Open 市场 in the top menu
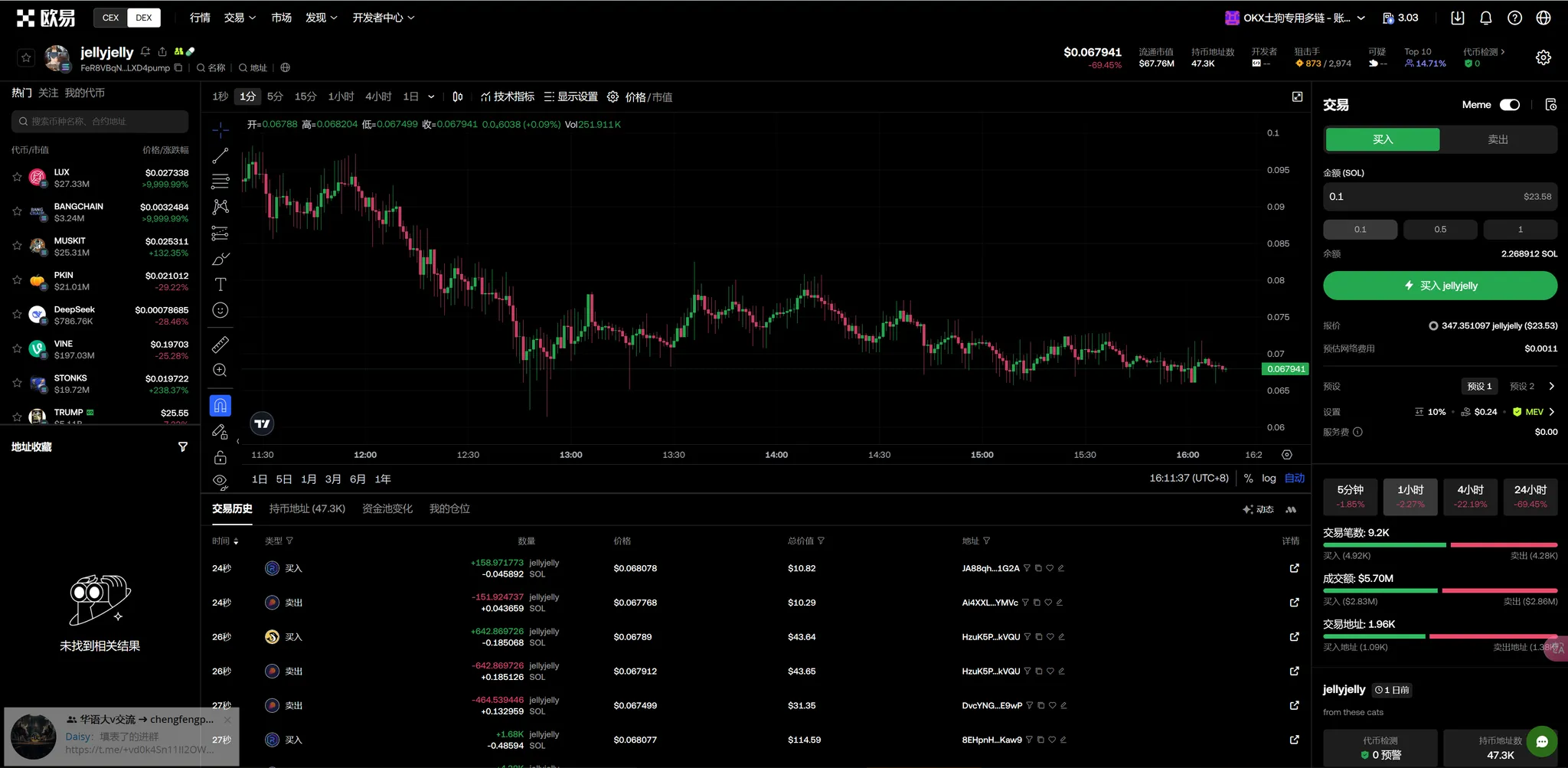 point(281,18)
